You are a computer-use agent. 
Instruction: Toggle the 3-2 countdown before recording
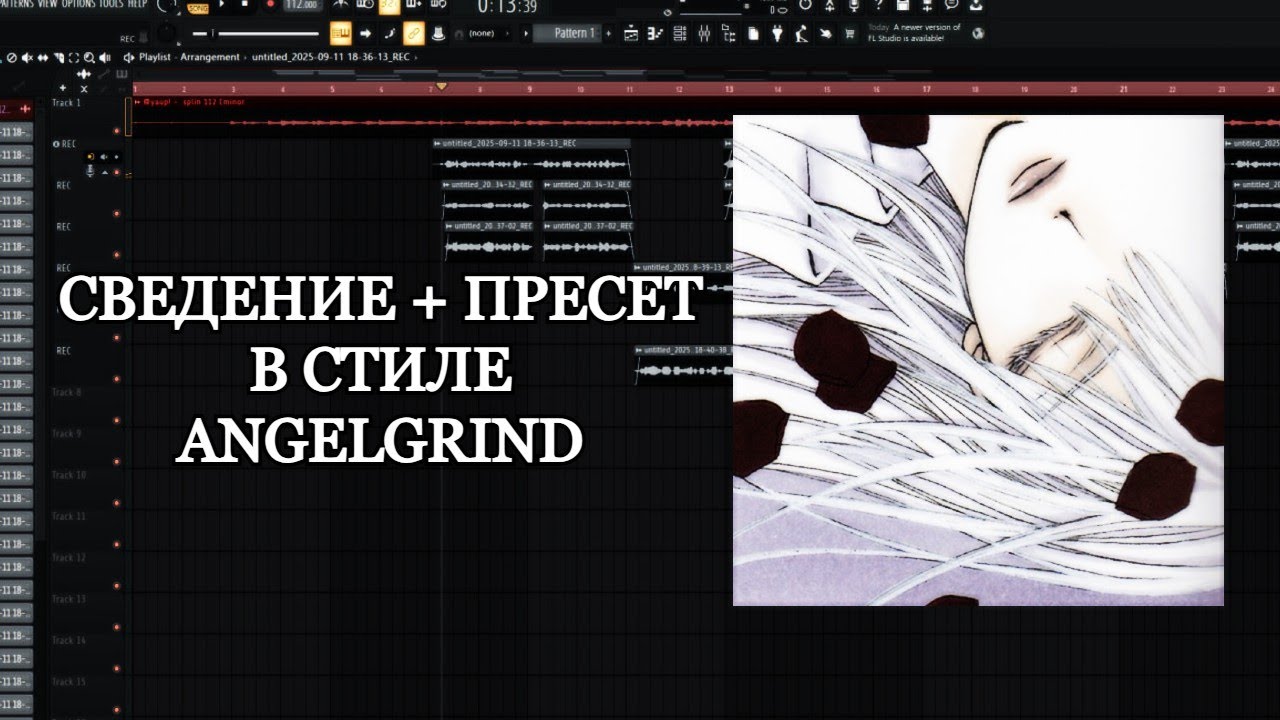[x=389, y=6]
